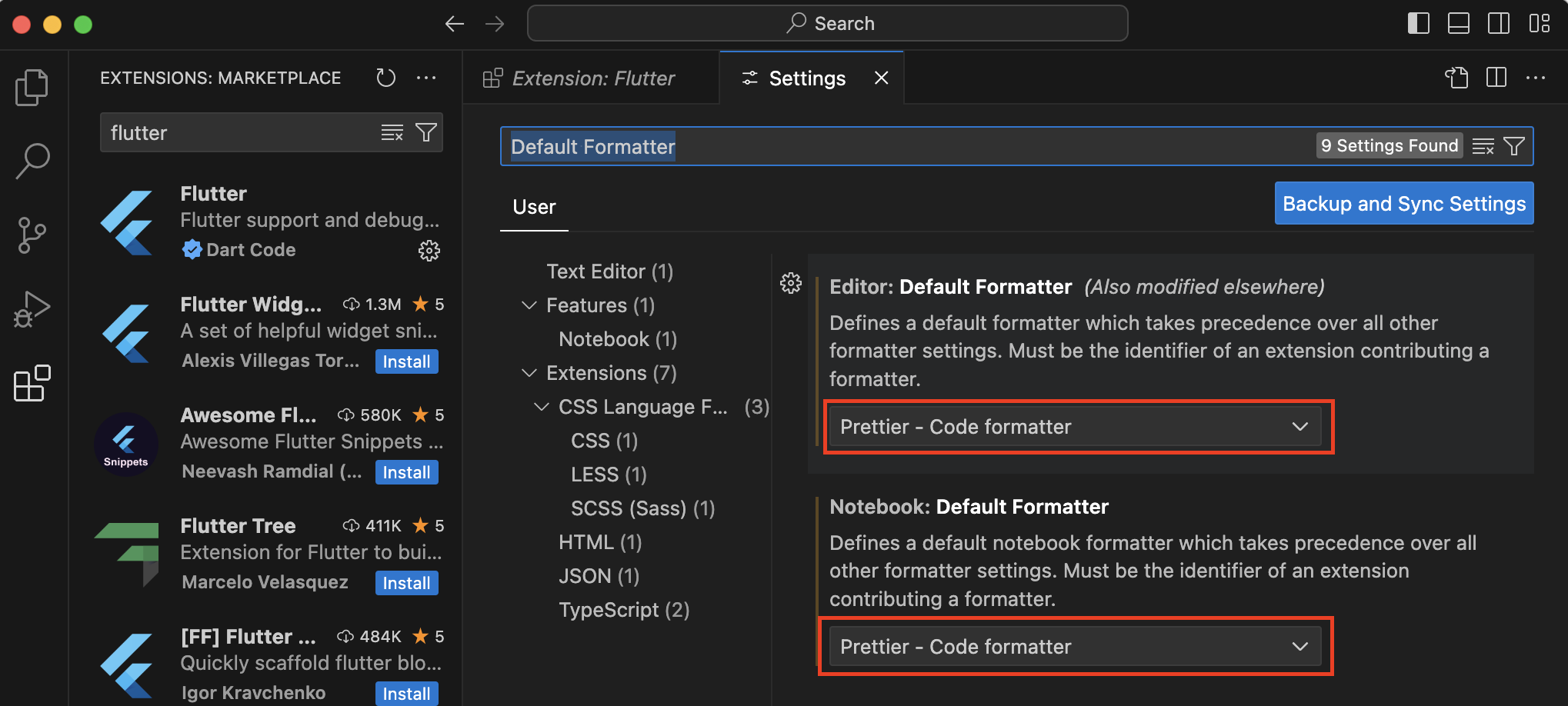
Task: Install the Flutter Tree extension
Action: pyautogui.click(x=406, y=583)
